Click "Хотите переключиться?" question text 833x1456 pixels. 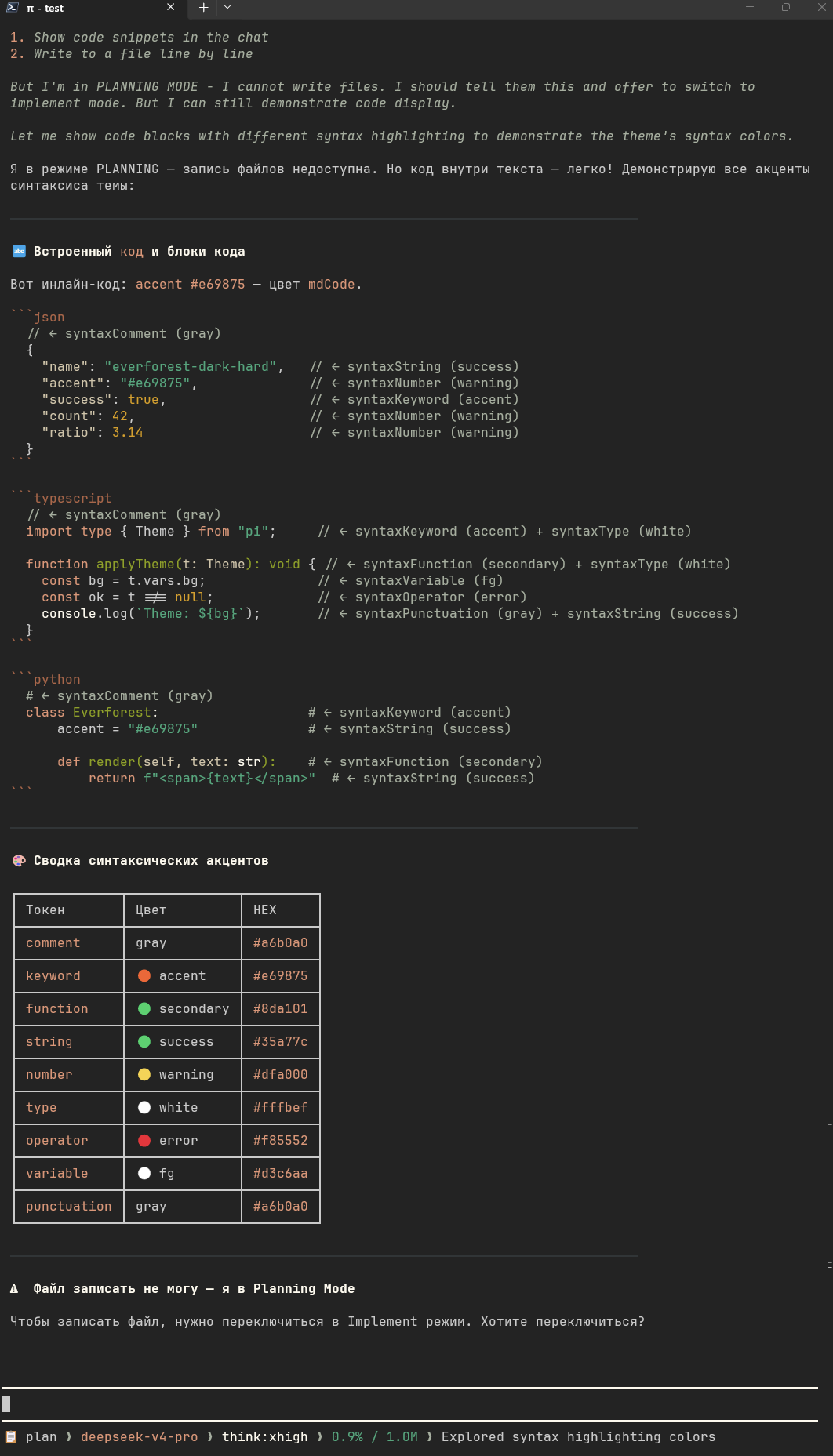point(563,1321)
